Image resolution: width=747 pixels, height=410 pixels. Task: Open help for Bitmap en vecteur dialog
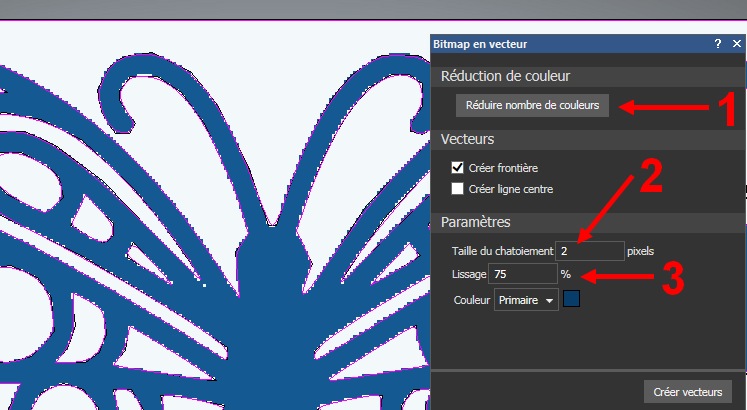point(718,44)
